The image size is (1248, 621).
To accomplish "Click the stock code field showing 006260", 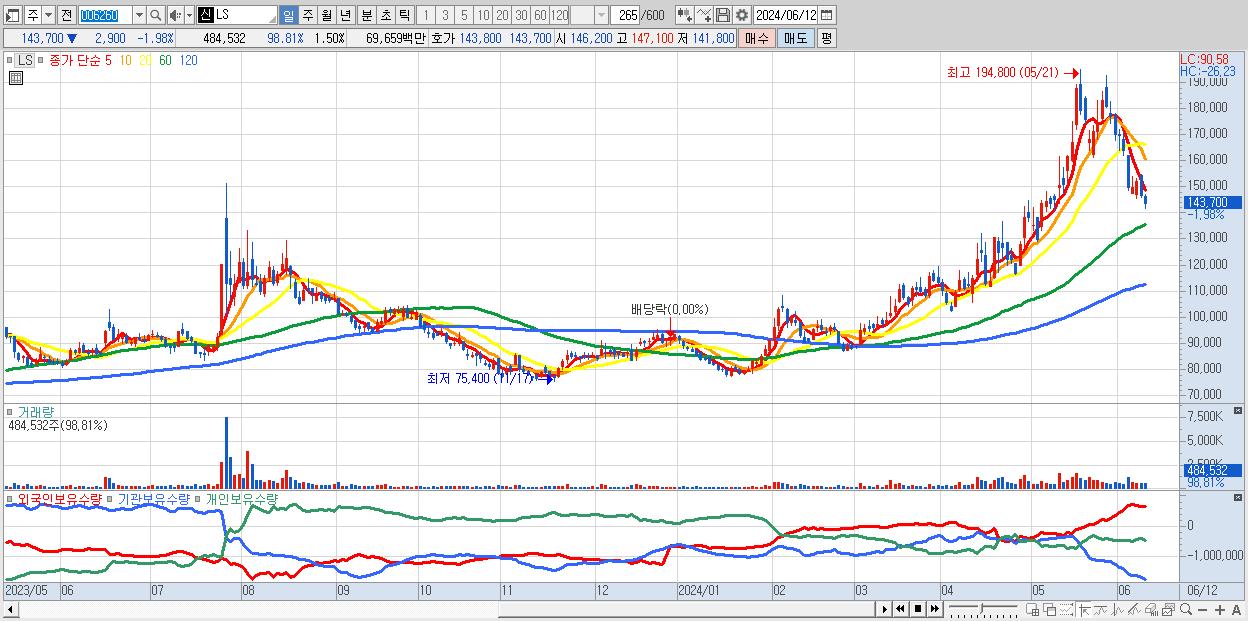I will [x=105, y=15].
